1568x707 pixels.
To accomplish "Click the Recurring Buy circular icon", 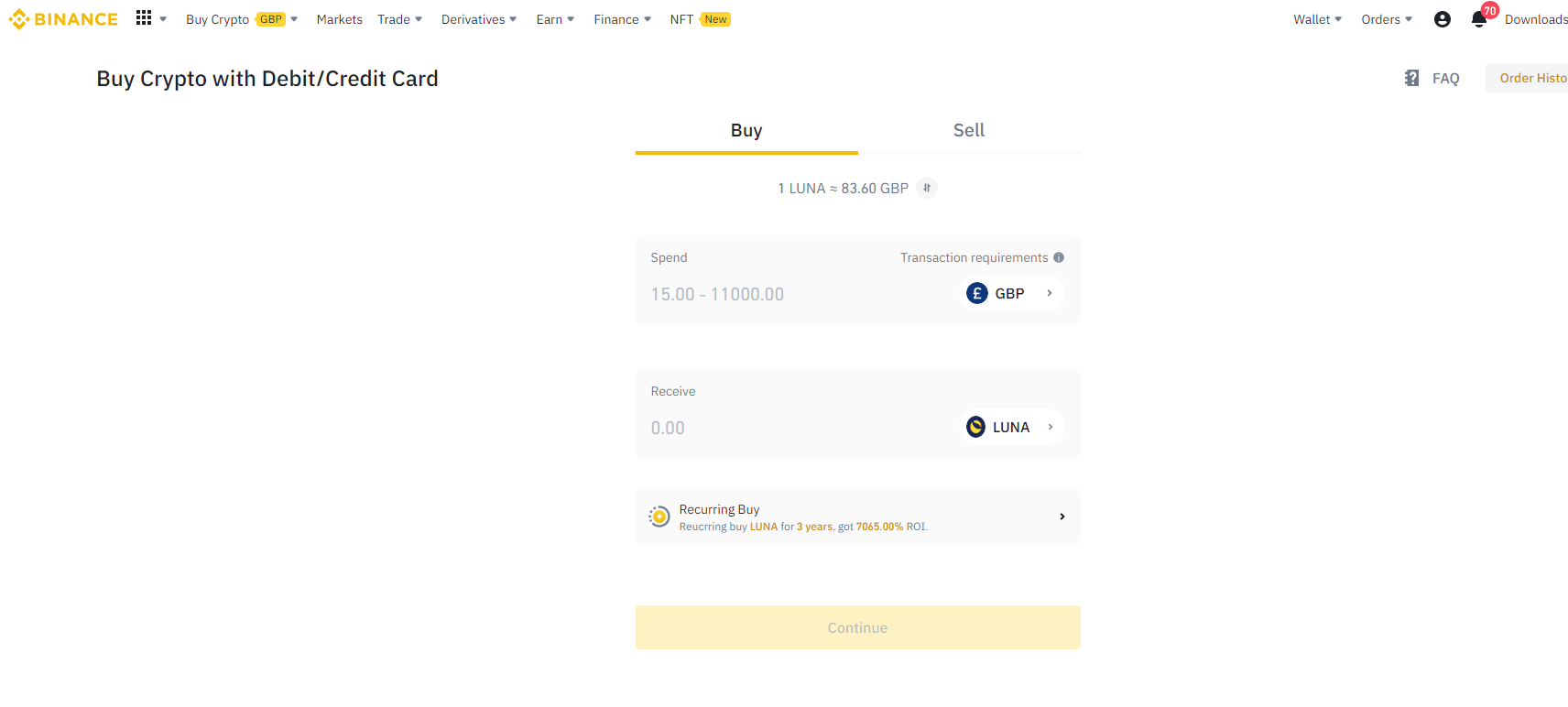I will coord(659,517).
